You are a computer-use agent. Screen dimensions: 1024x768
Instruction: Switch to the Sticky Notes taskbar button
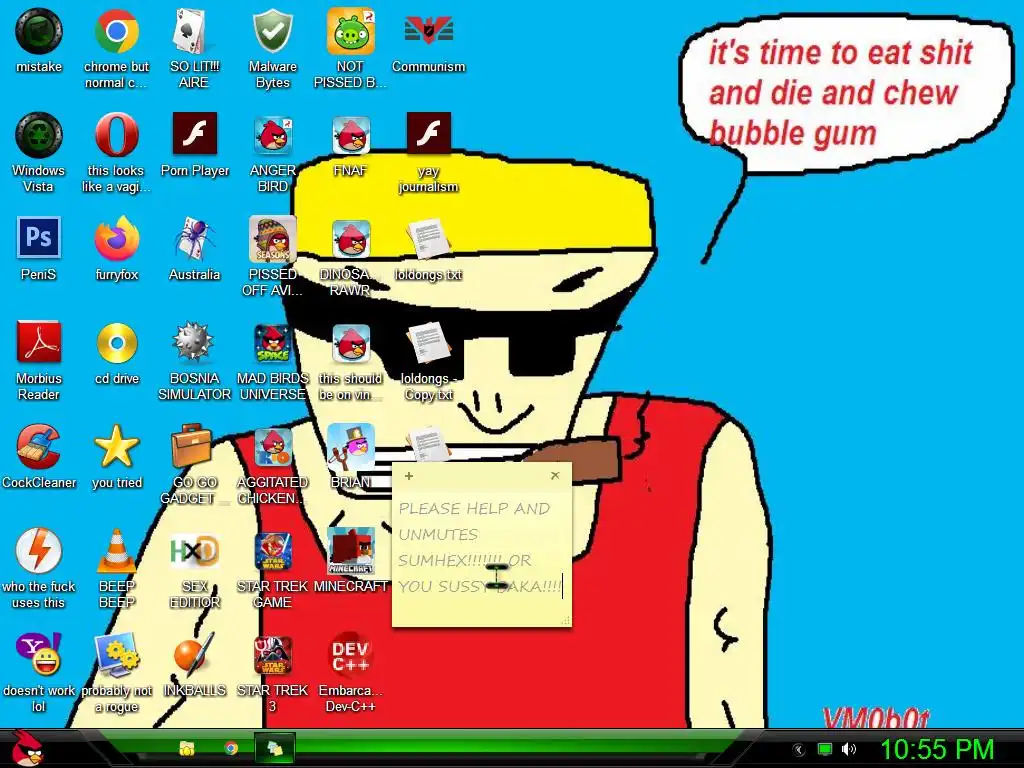click(x=274, y=748)
